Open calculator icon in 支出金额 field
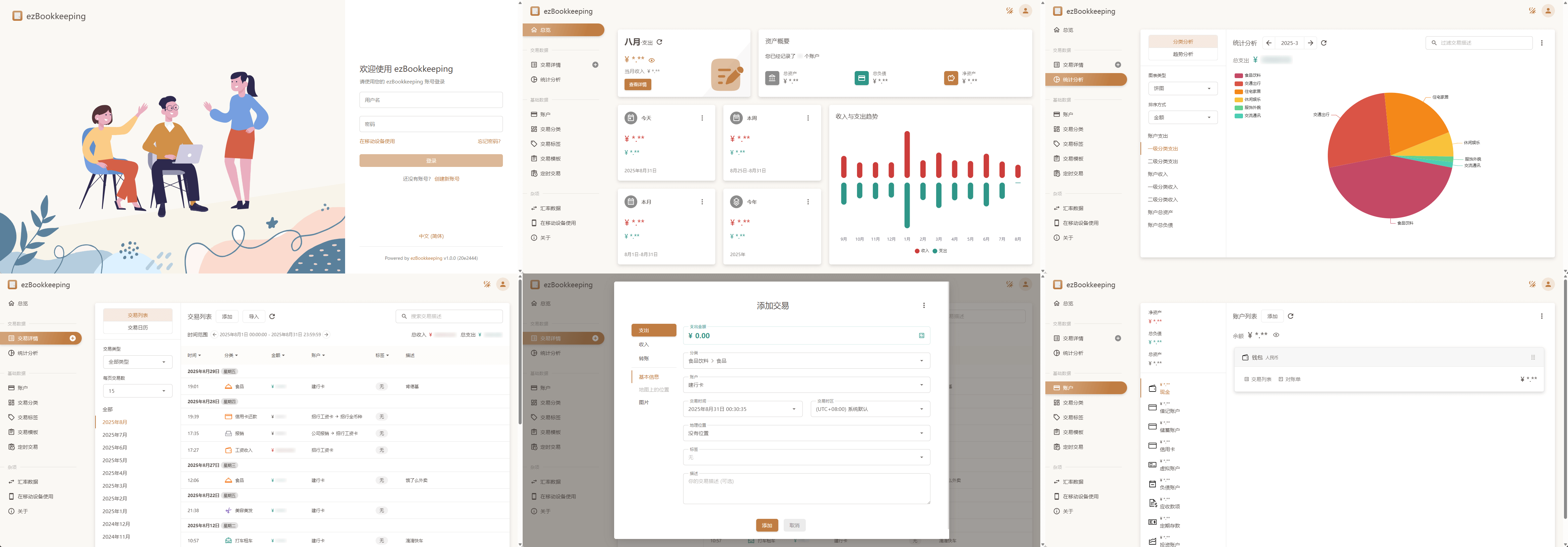 pyautogui.click(x=921, y=336)
